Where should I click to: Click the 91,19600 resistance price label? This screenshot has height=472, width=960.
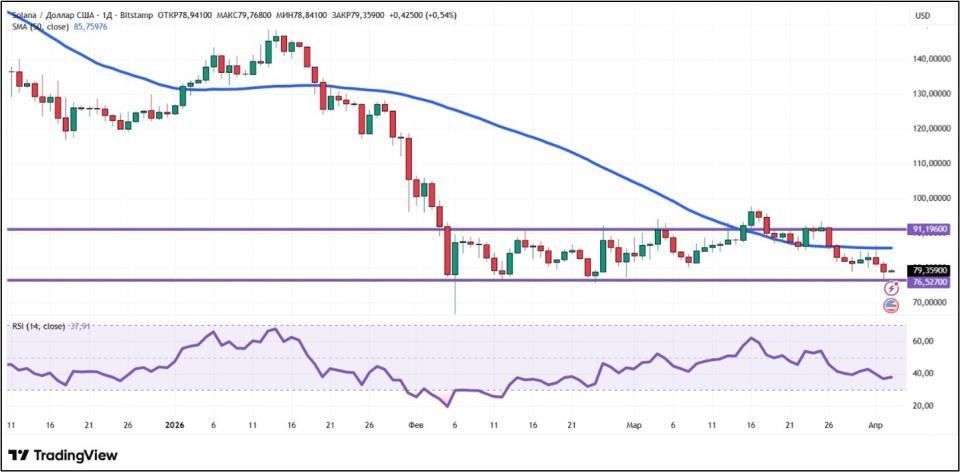point(927,229)
